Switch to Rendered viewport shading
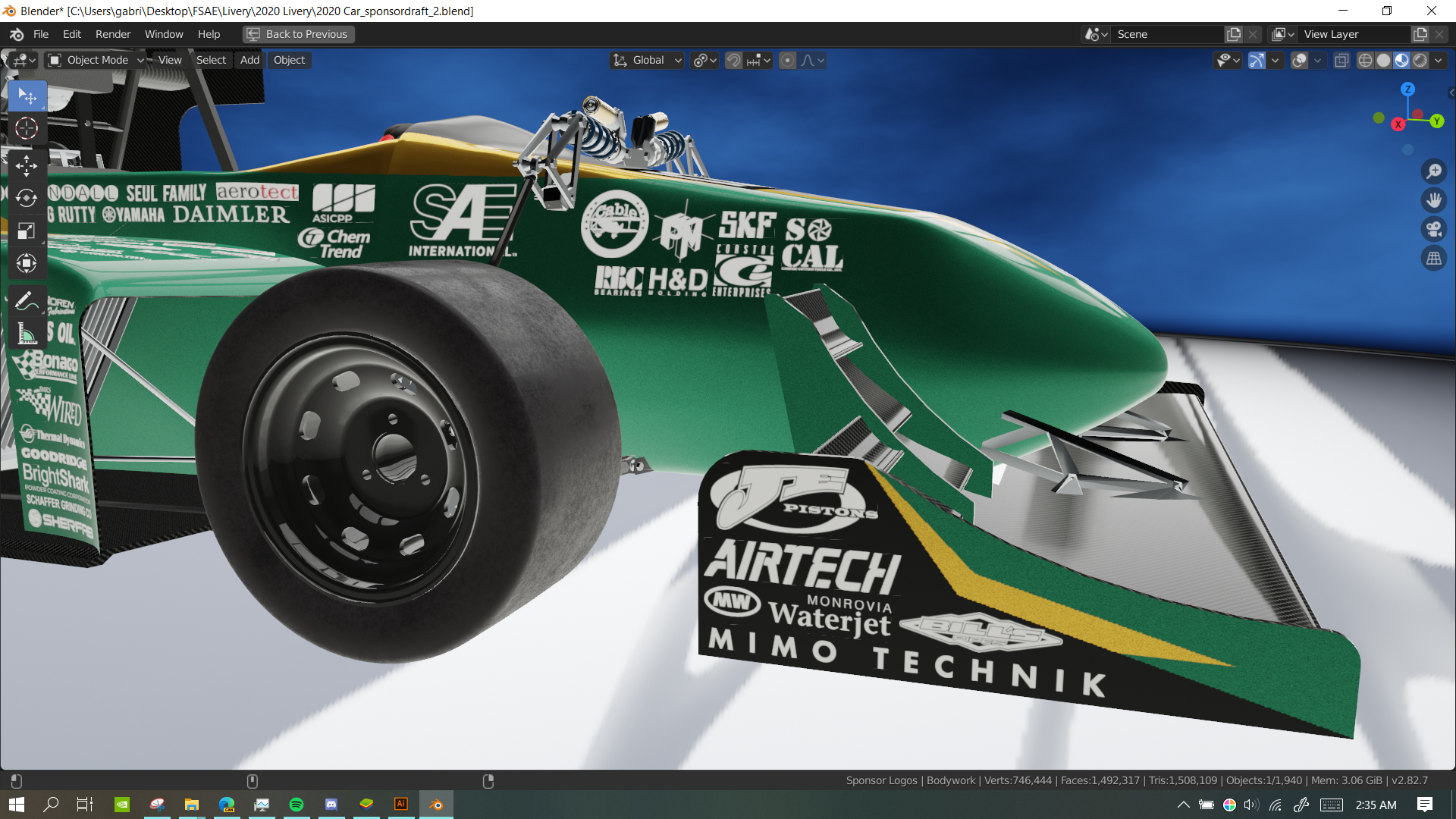1456x819 pixels. point(1420,61)
